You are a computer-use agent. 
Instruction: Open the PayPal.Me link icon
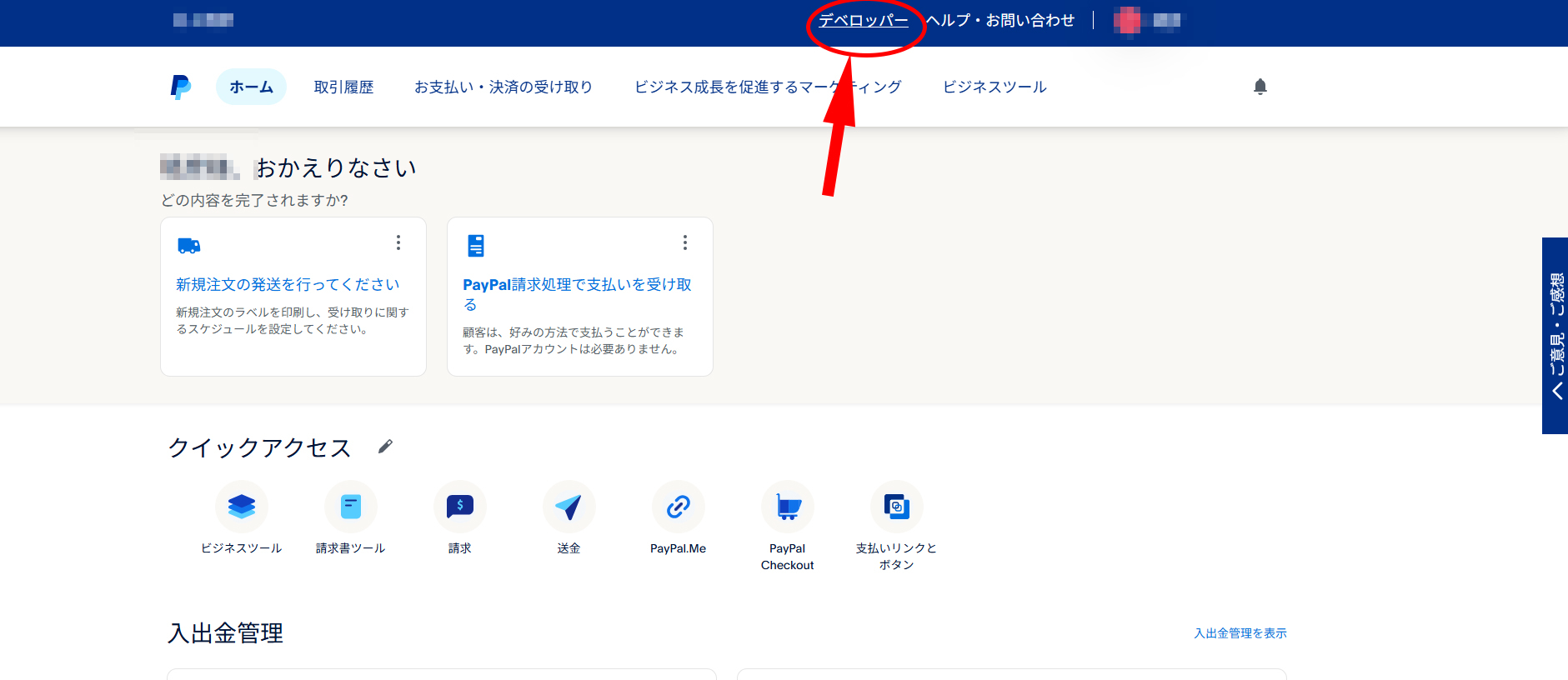[679, 507]
